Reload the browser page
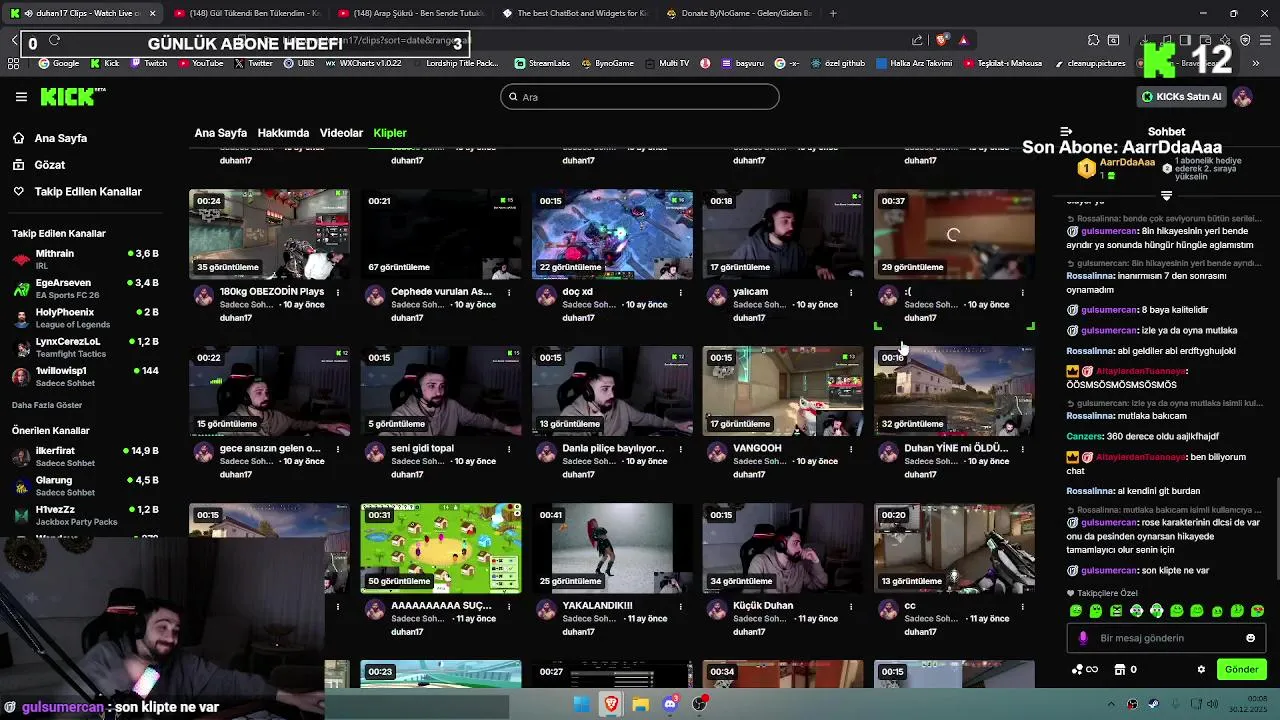 (54, 40)
